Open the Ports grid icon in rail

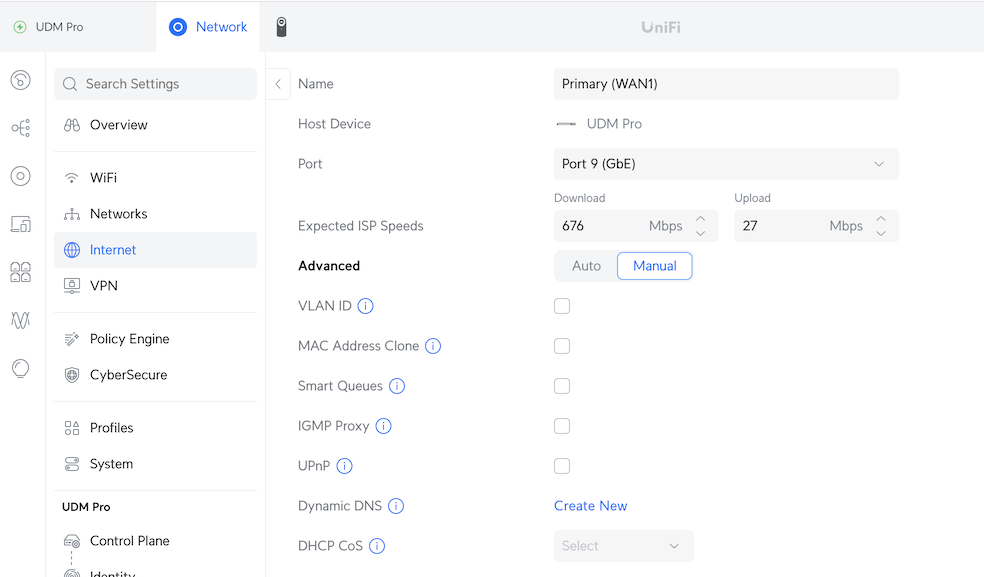tap(20, 272)
